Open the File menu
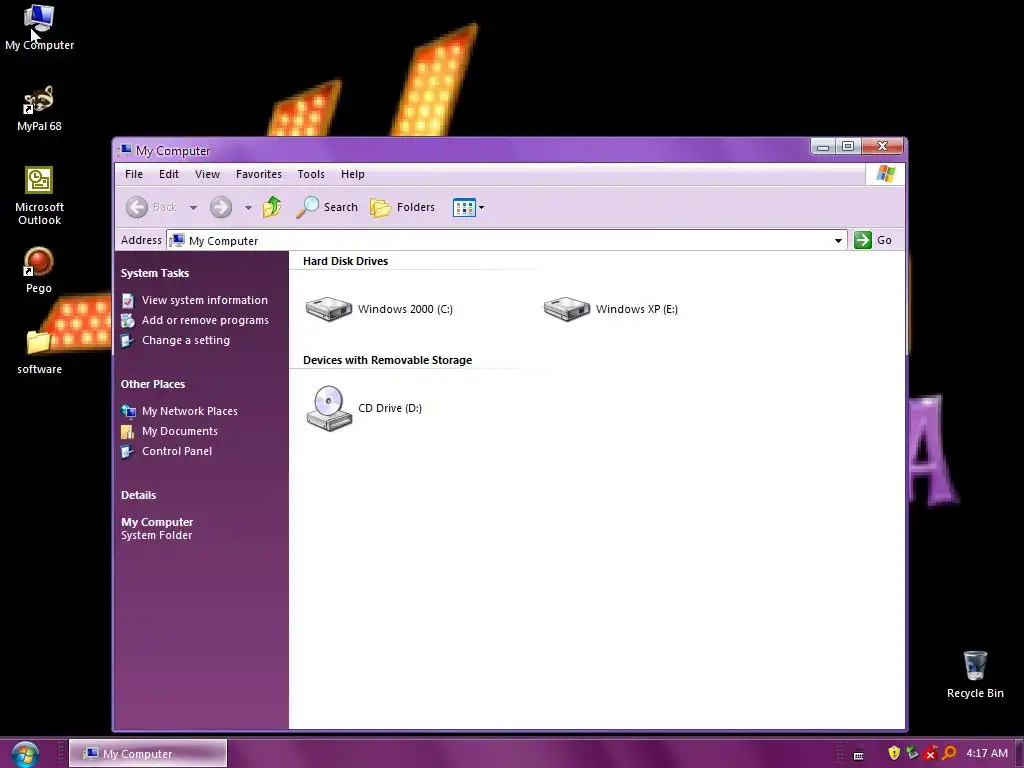 [x=134, y=174]
